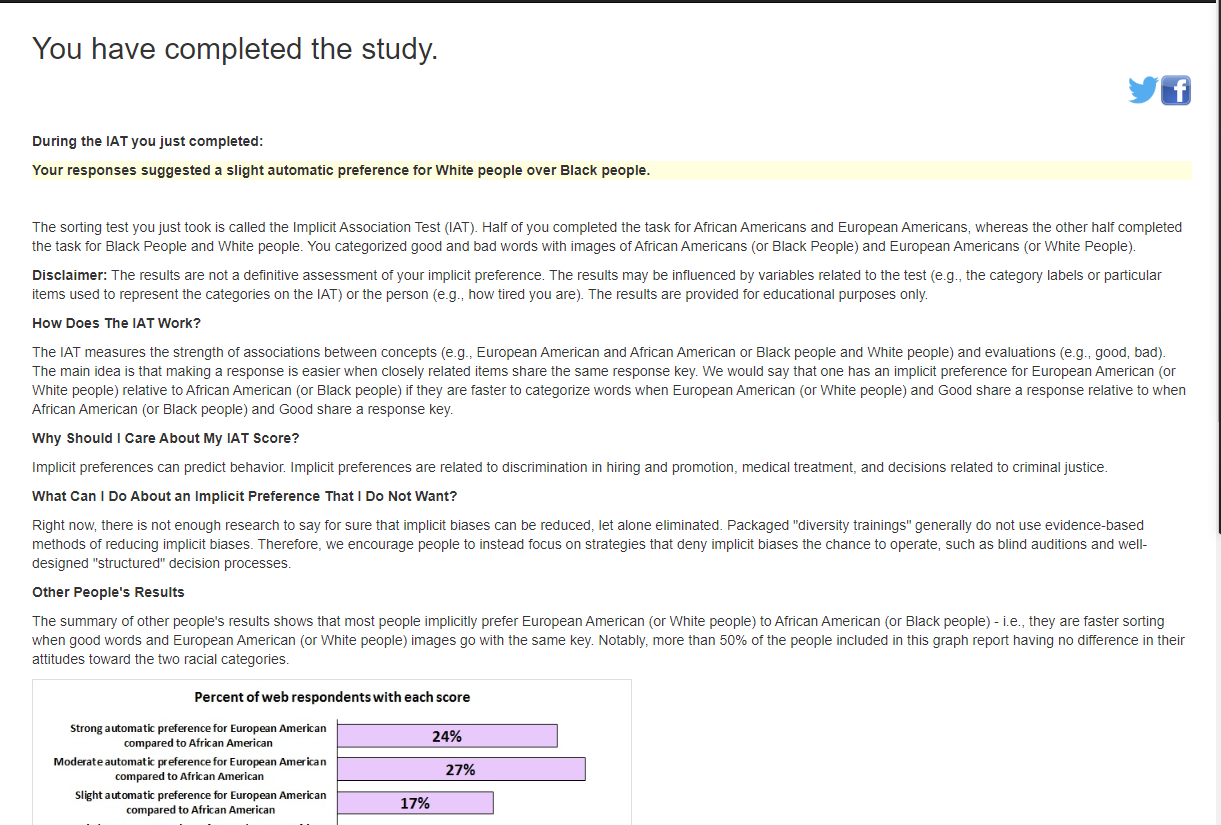Click the paragraph about the sorting test

tap(607, 236)
